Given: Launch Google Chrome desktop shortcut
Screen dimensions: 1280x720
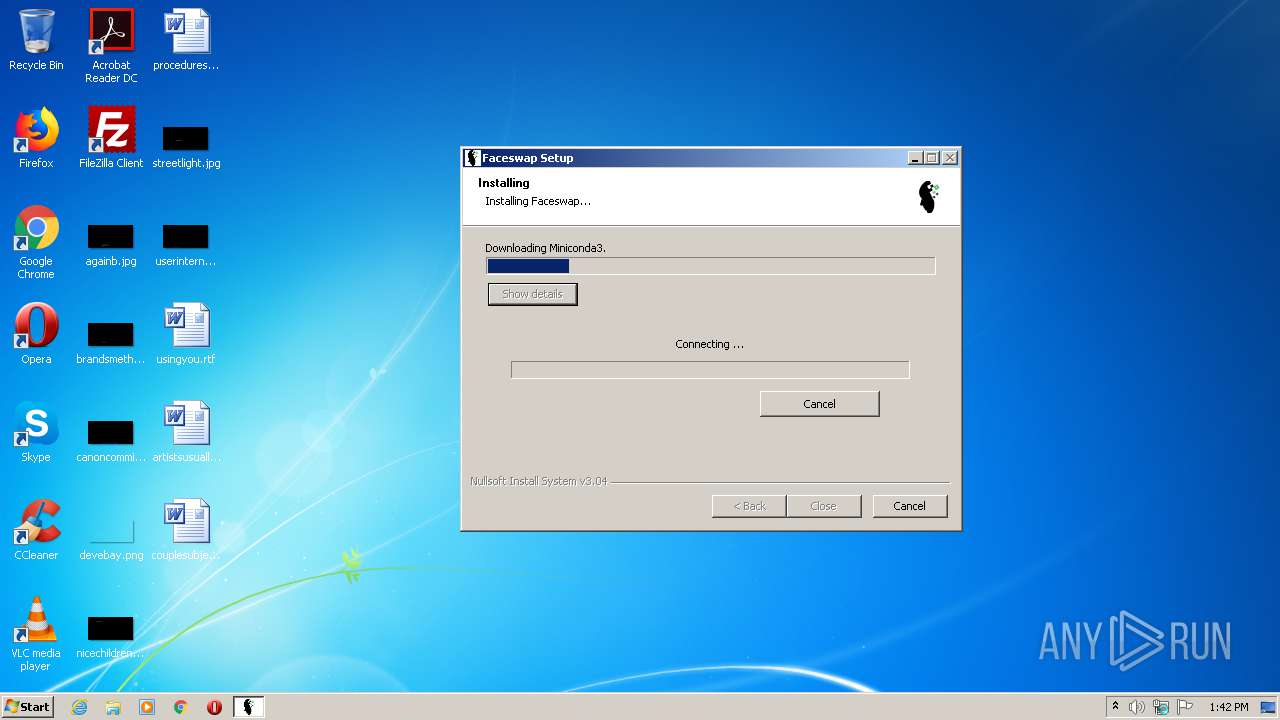Looking at the screenshot, I should (36, 242).
